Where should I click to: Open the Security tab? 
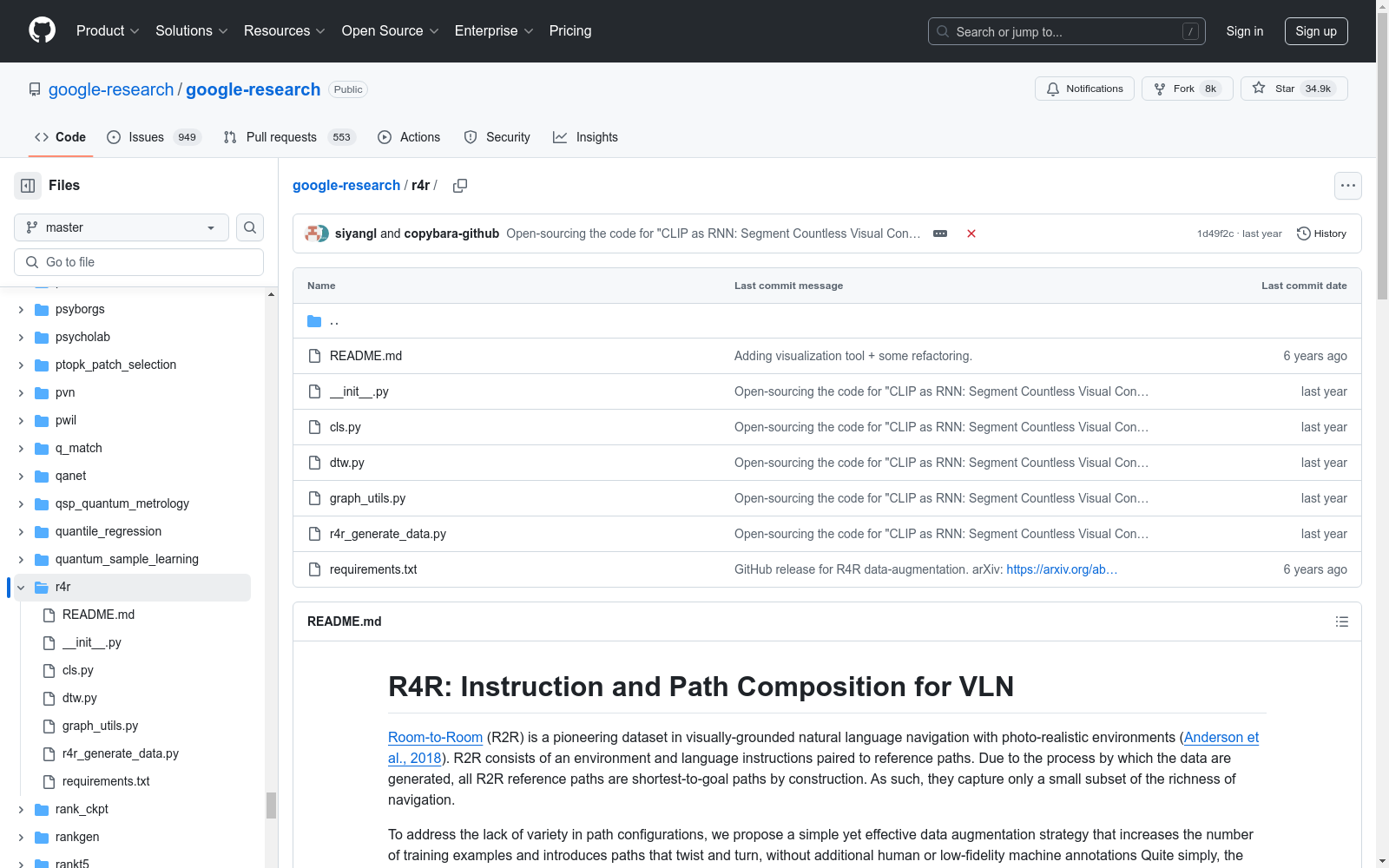(x=497, y=137)
